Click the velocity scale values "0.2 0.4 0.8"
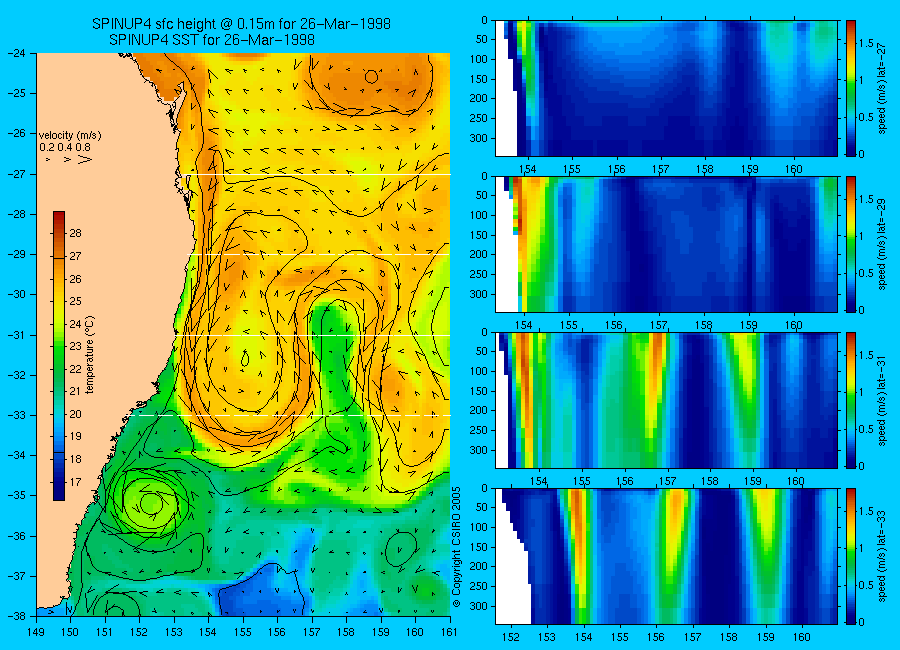This screenshot has height=650, width=900. (x=65, y=147)
